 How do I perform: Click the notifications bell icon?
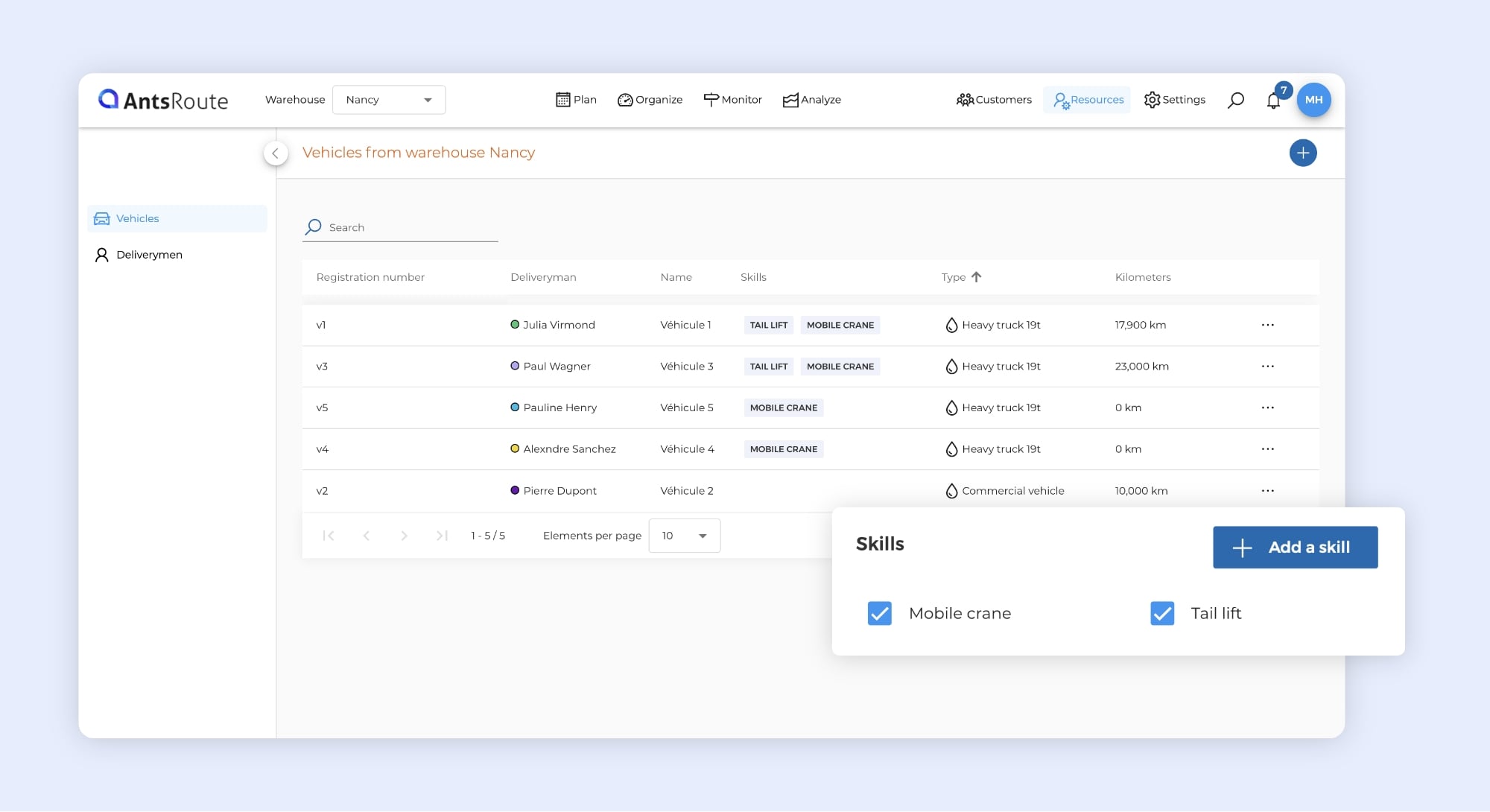coord(1273,101)
